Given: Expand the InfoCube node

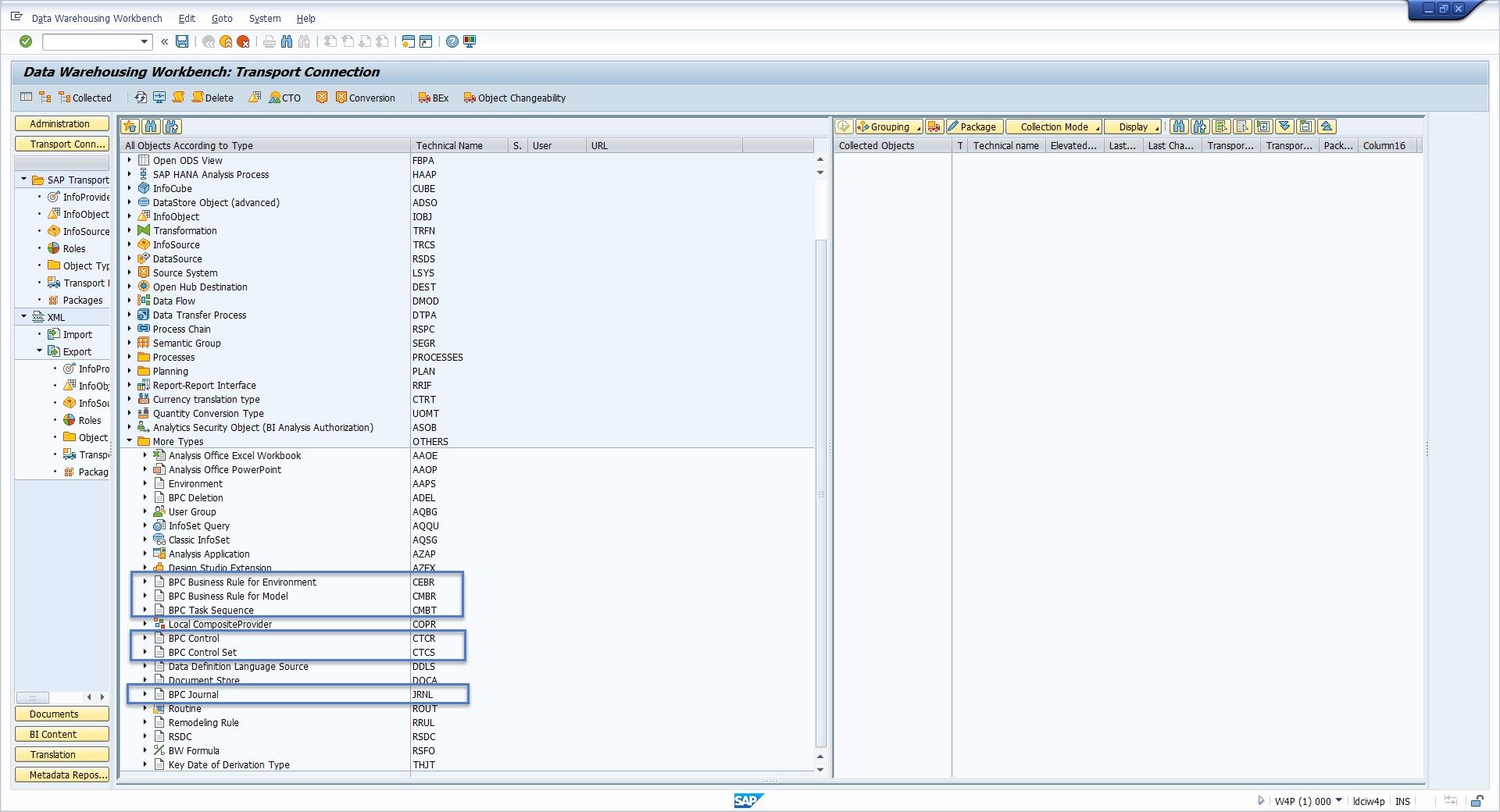Looking at the screenshot, I should pos(130,188).
